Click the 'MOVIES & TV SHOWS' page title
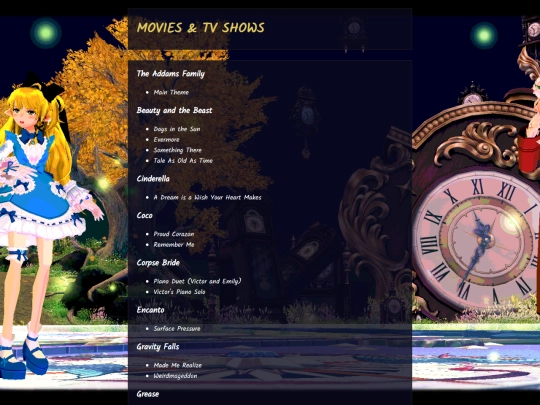Screen dimensions: 540x405 (201, 28)
